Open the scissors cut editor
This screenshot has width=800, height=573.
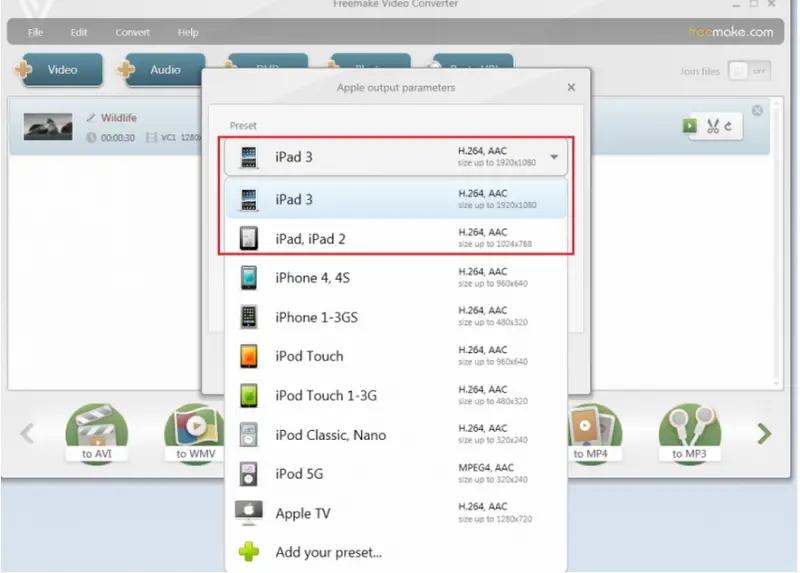tap(713, 126)
